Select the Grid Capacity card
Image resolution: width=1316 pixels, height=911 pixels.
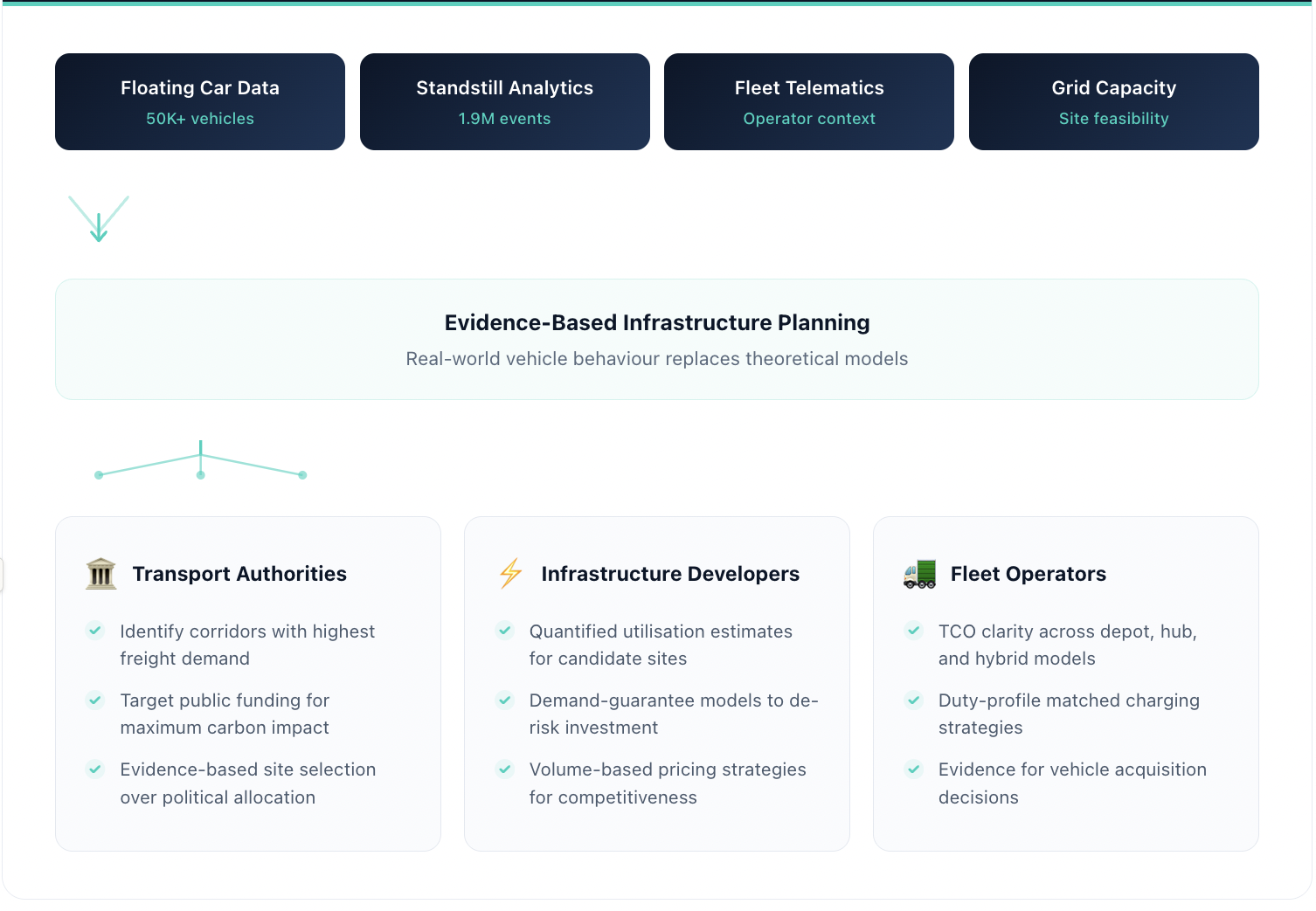coord(1112,101)
